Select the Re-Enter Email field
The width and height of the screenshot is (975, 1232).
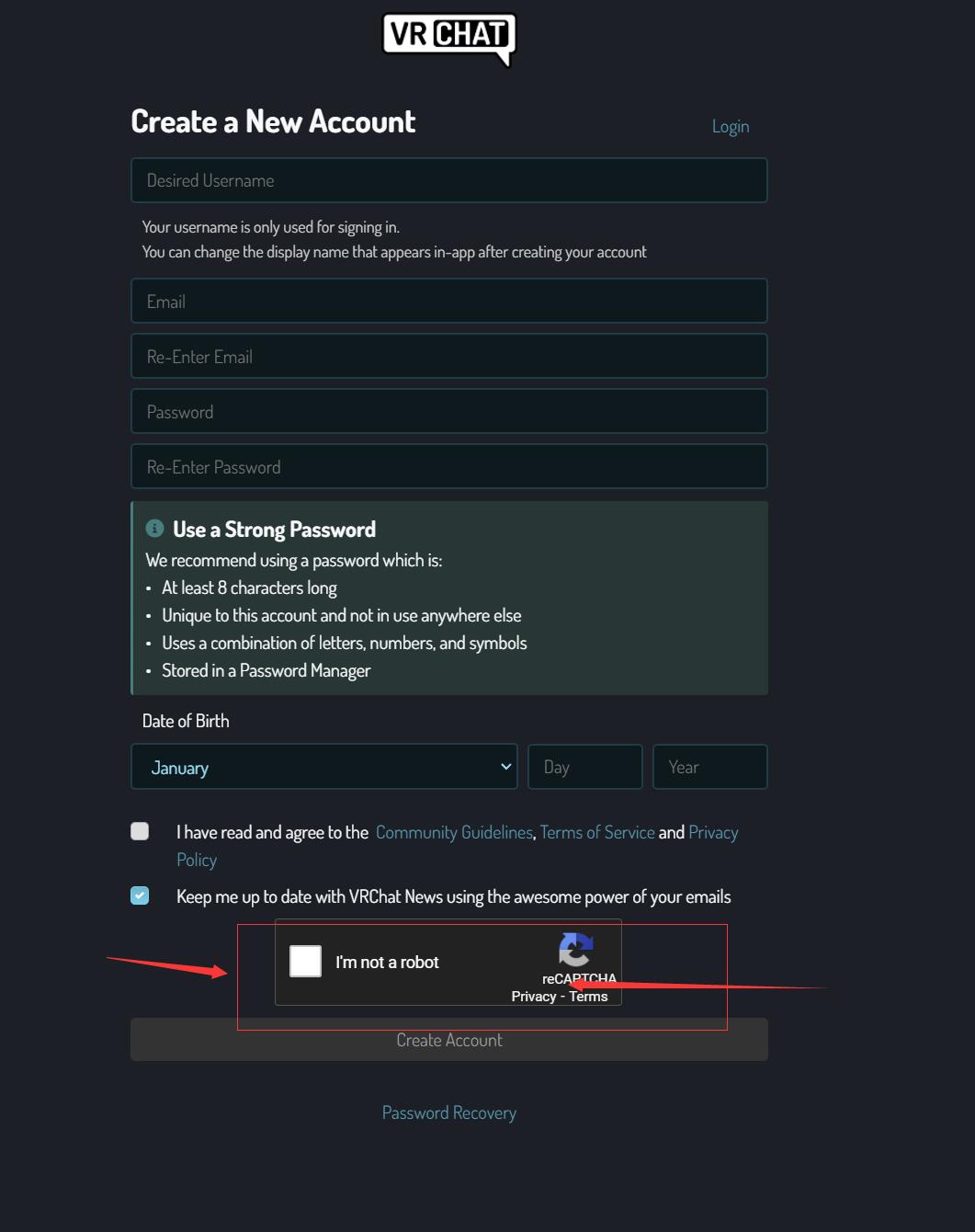449,356
